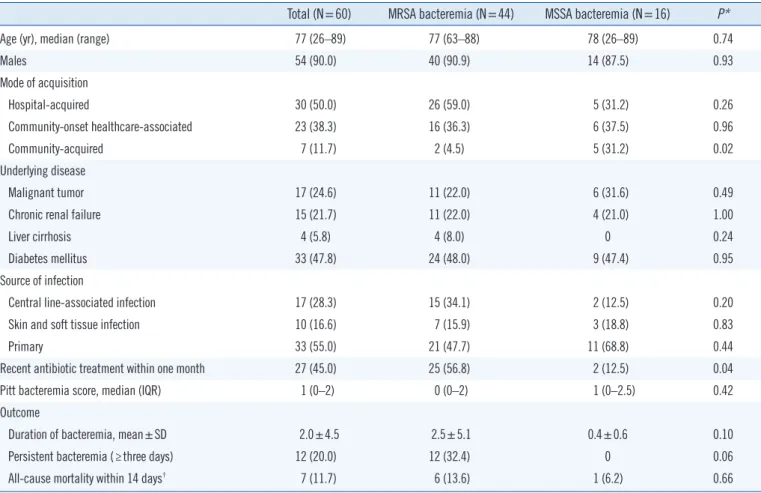Select the 'Underlying disease' section heading

click(43, 171)
